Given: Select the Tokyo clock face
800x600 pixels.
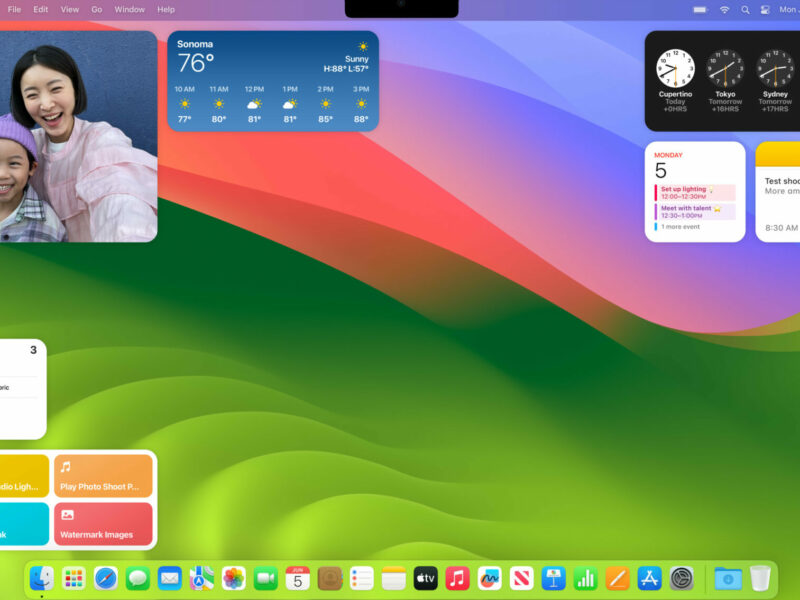Looking at the screenshot, I should [x=725, y=68].
